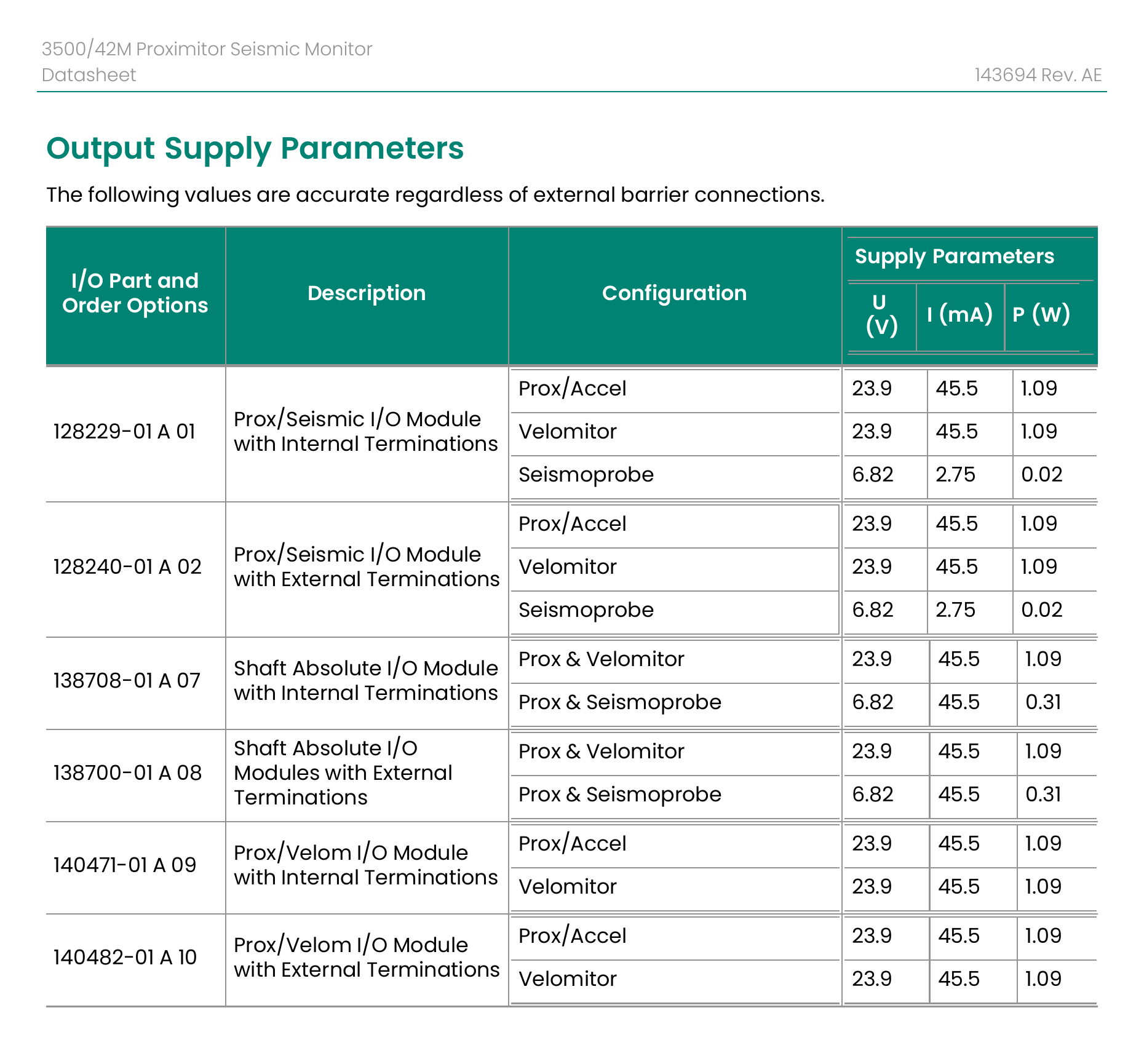Click 'Prox & Velomitor' under 138700-01 A 08
The height and width of the screenshot is (1064, 1144).
(602, 752)
